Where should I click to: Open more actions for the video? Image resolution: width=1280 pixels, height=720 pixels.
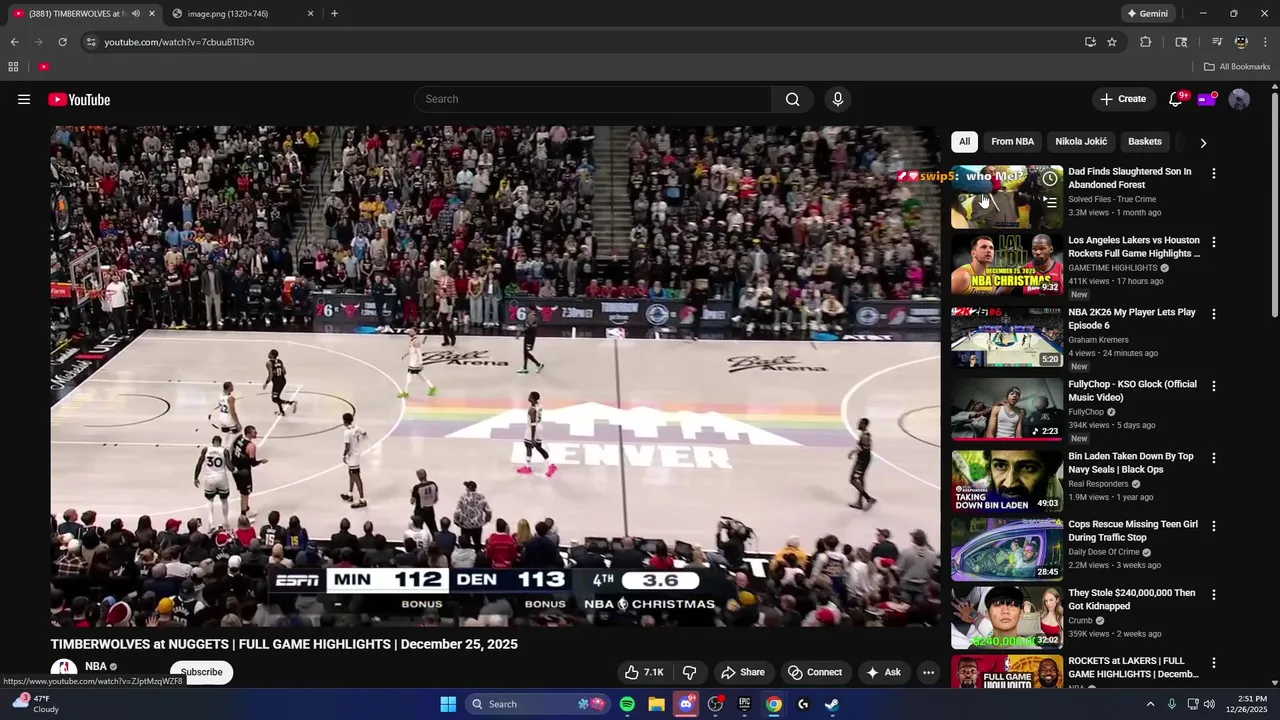[x=928, y=672]
